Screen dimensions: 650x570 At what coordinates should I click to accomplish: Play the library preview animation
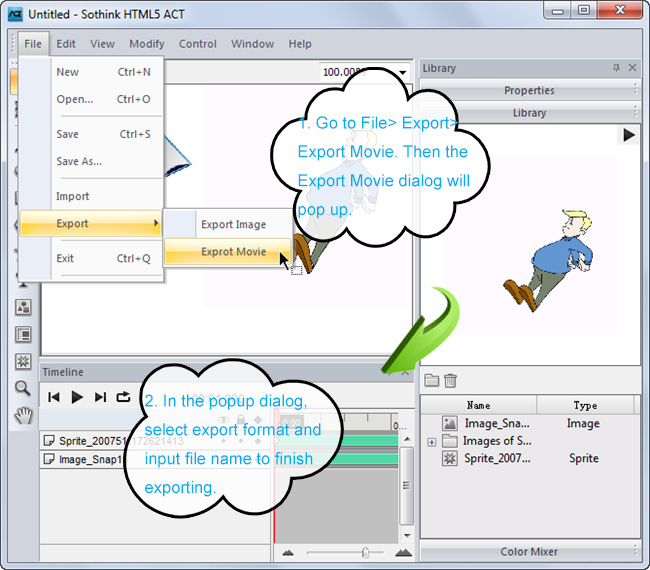[x=629, y=135]
